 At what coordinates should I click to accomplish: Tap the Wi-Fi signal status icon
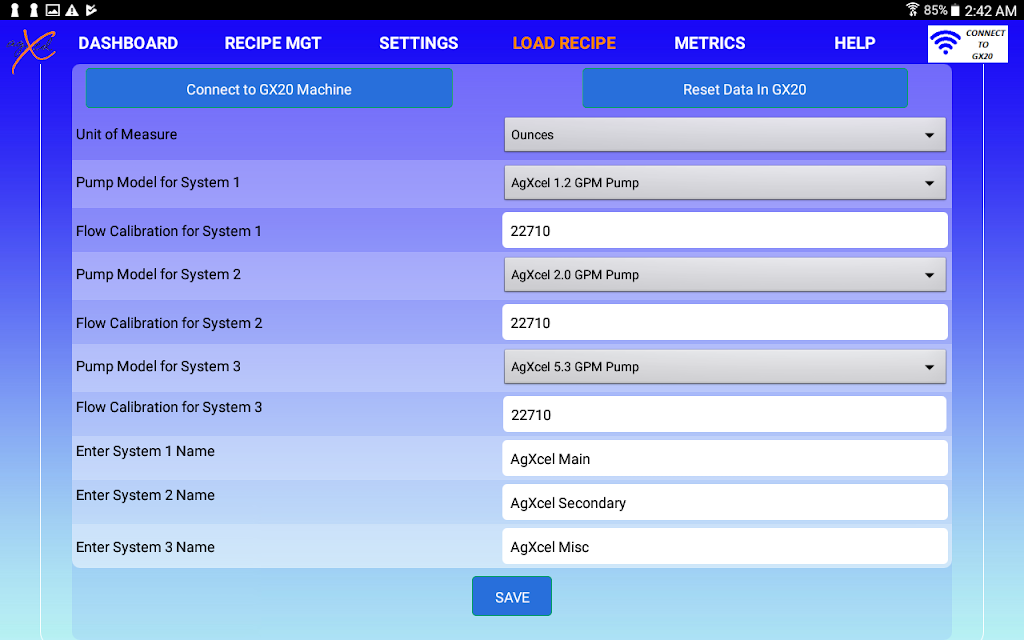(x=912, y=9)
